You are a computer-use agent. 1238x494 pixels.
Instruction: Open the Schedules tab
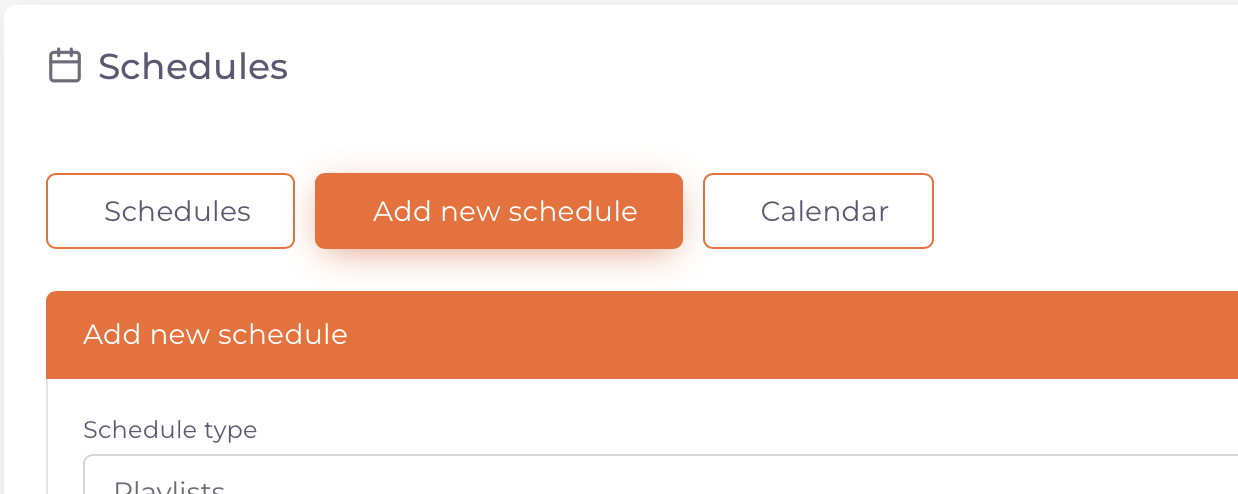point(170,211)
